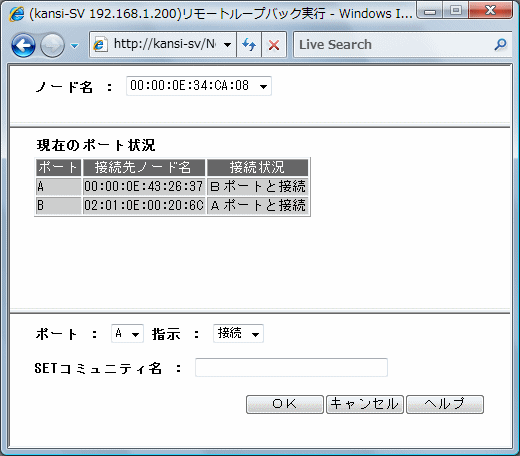Click the 接続状況 column header
The image size is (520, 456).
258,167
